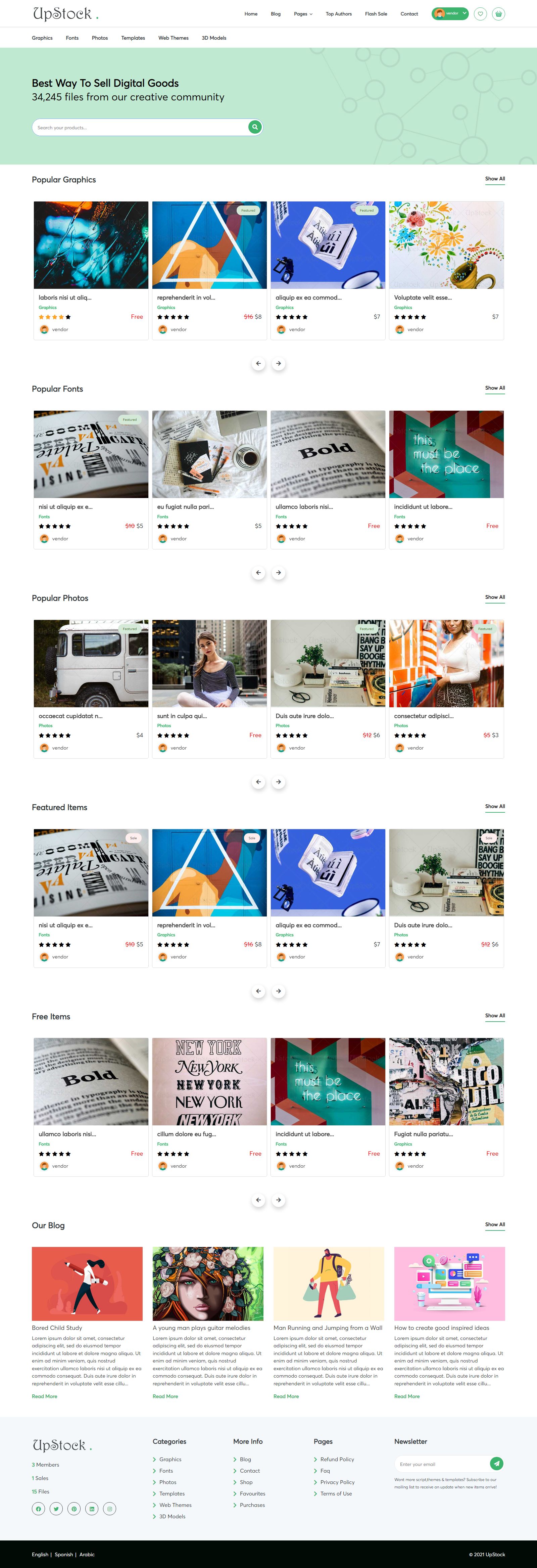This screenshot has height=1568, width=537.
Task: Click the Pinterest icon in footer
Action: 74,1508
